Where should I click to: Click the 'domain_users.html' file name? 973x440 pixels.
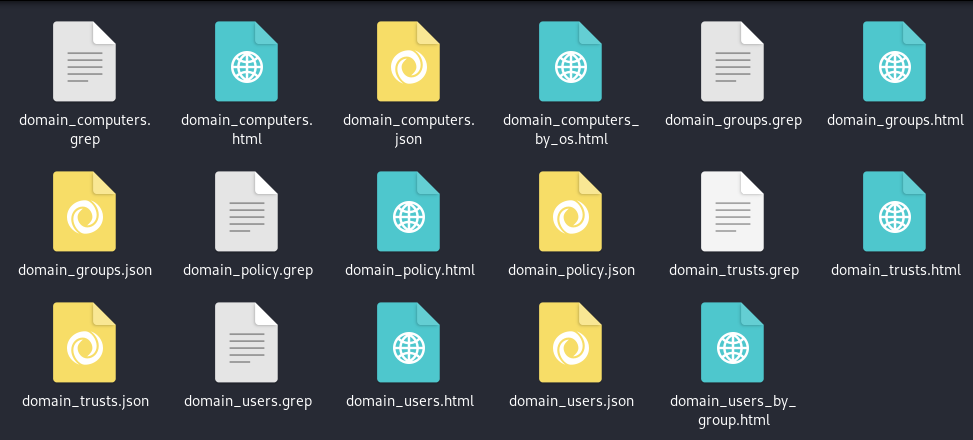[410, 402]
